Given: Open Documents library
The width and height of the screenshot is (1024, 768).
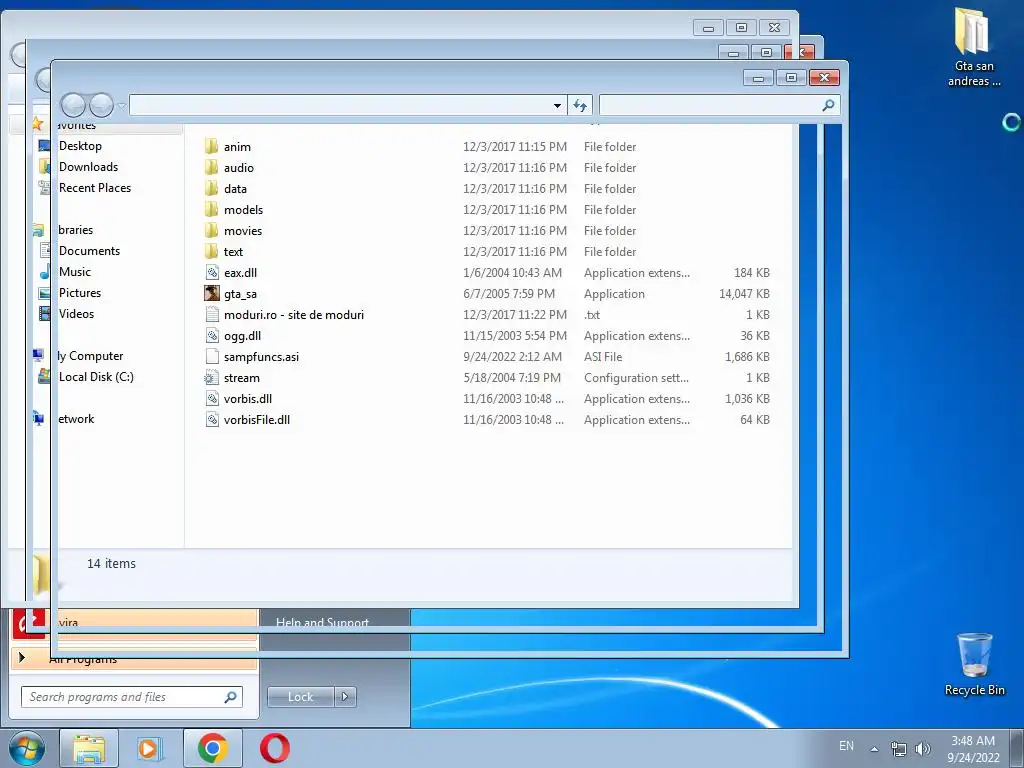Looking at the screenshot, I should [x=89, y=251].
